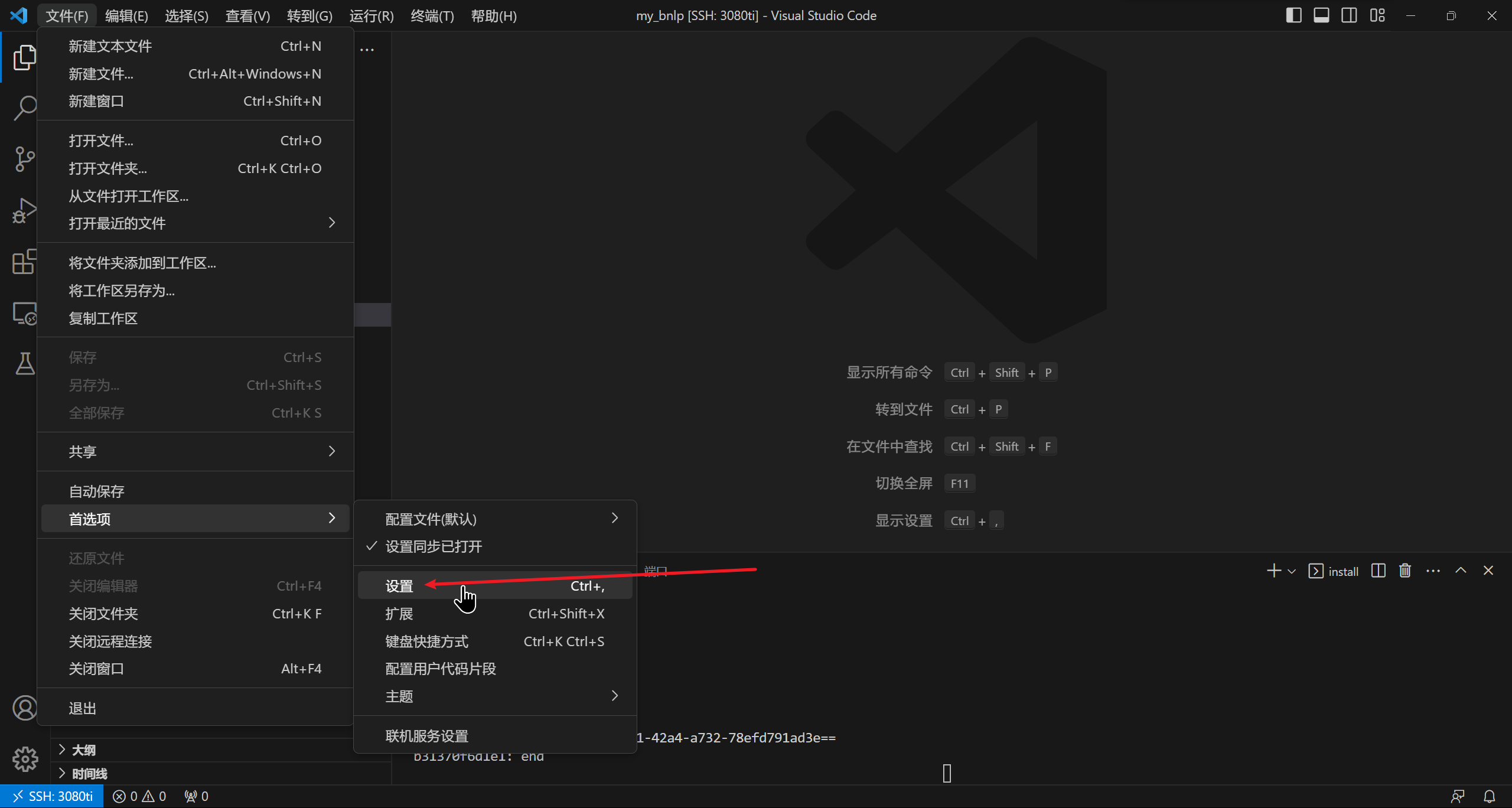Open the Accounts icon in activity bar
1512x808 pixels.
pos(24,708)
